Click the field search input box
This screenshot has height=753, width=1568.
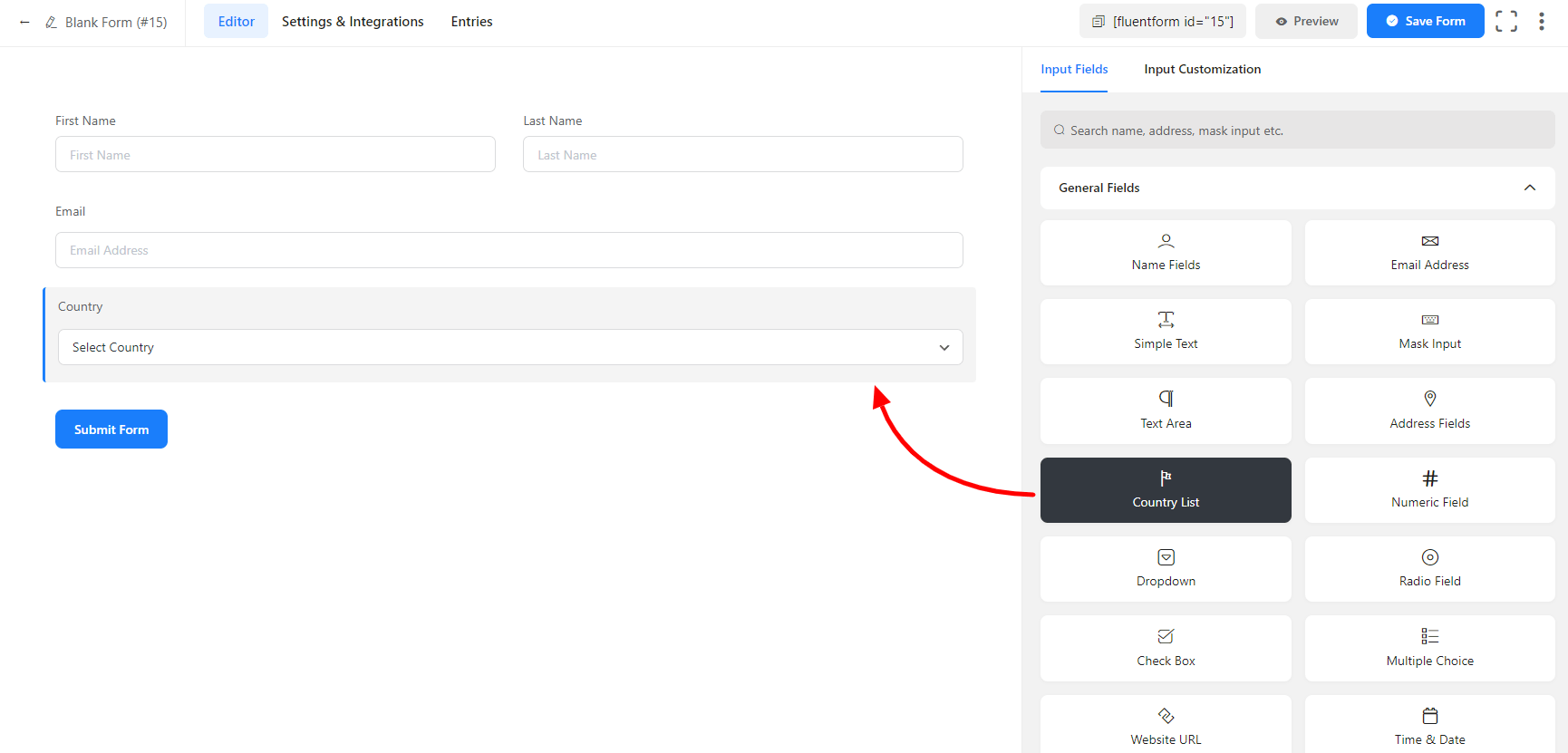tap(1297, 130)
